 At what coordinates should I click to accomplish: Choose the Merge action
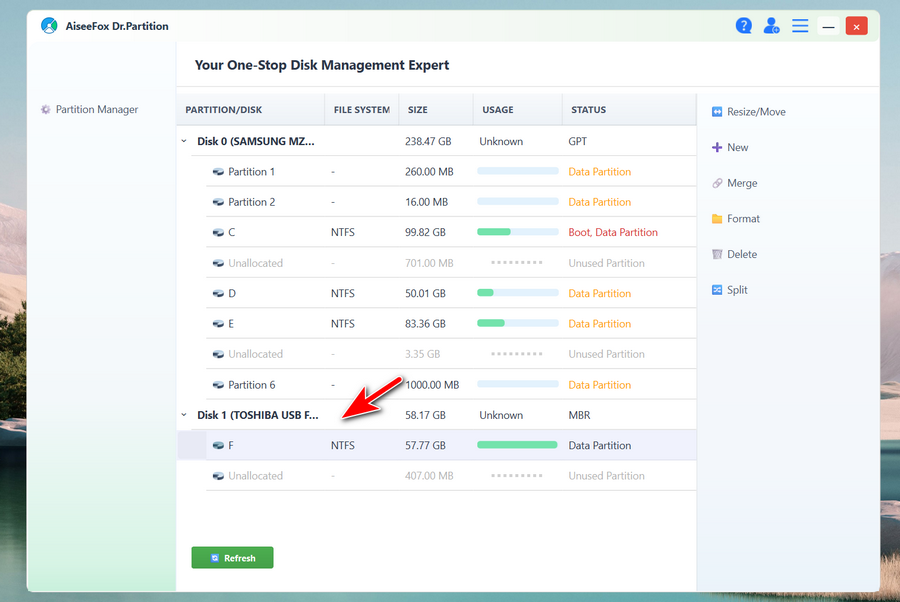(x=735, y=183)
